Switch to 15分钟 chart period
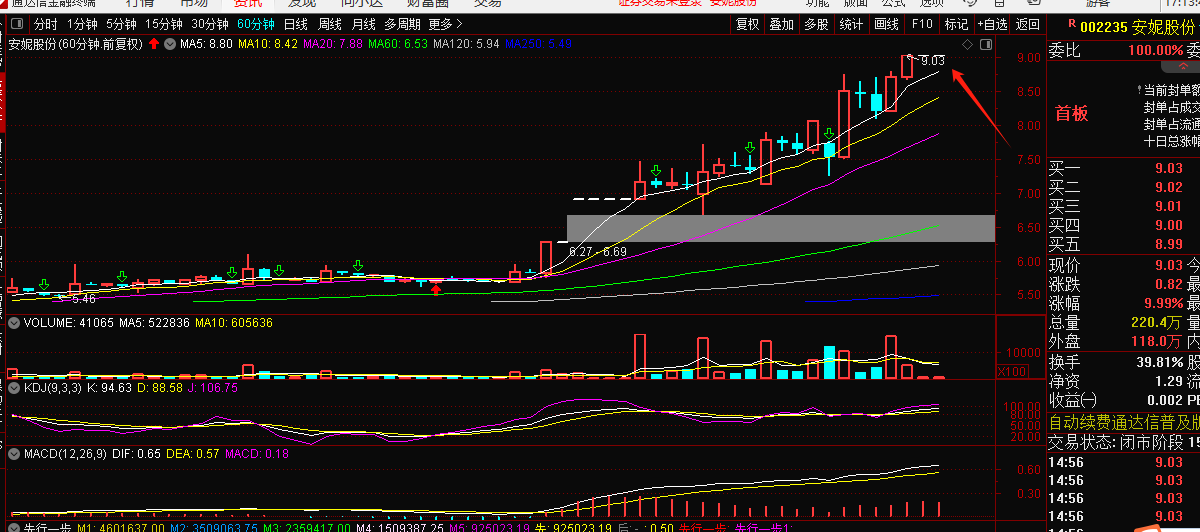The height and width of the screenshot is (532, 1200). point(163,24)
